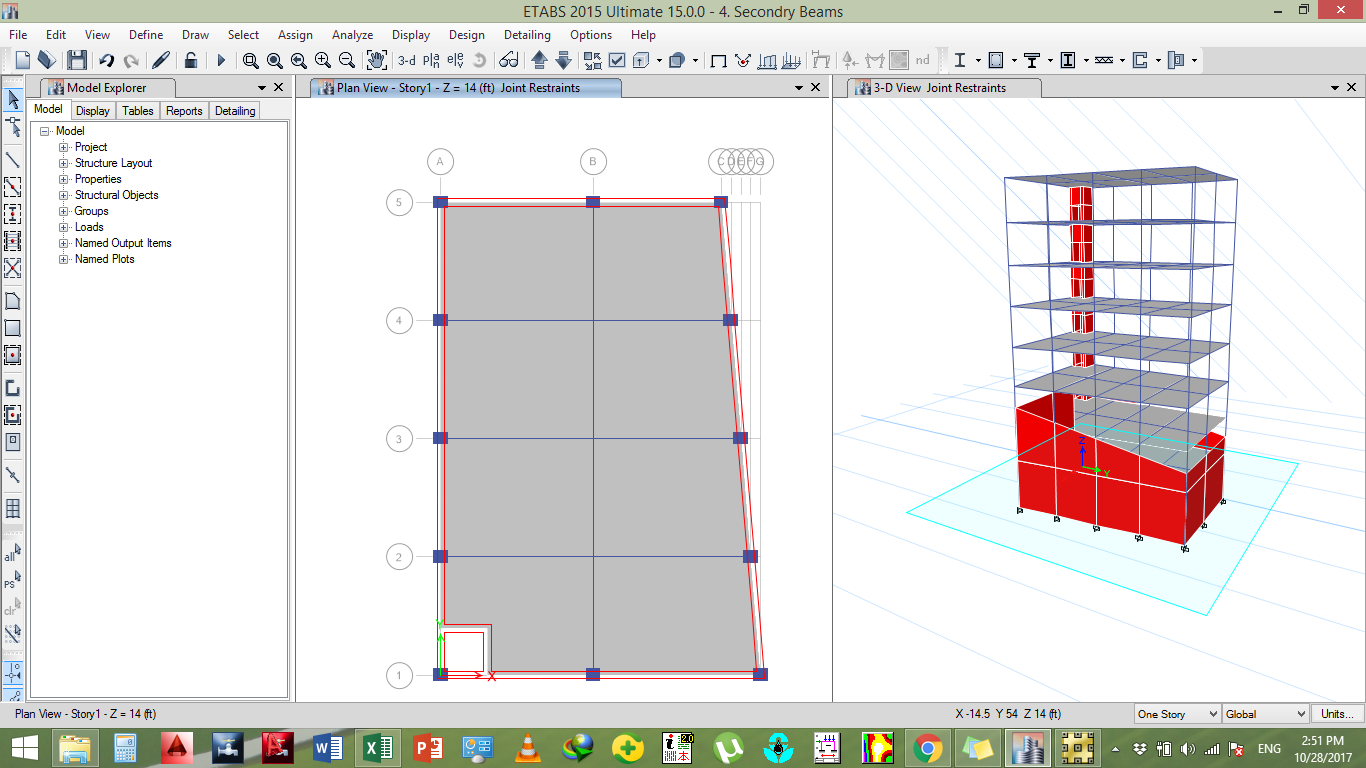Click Restore Full View zoom icon

click(x=274, y=60)
